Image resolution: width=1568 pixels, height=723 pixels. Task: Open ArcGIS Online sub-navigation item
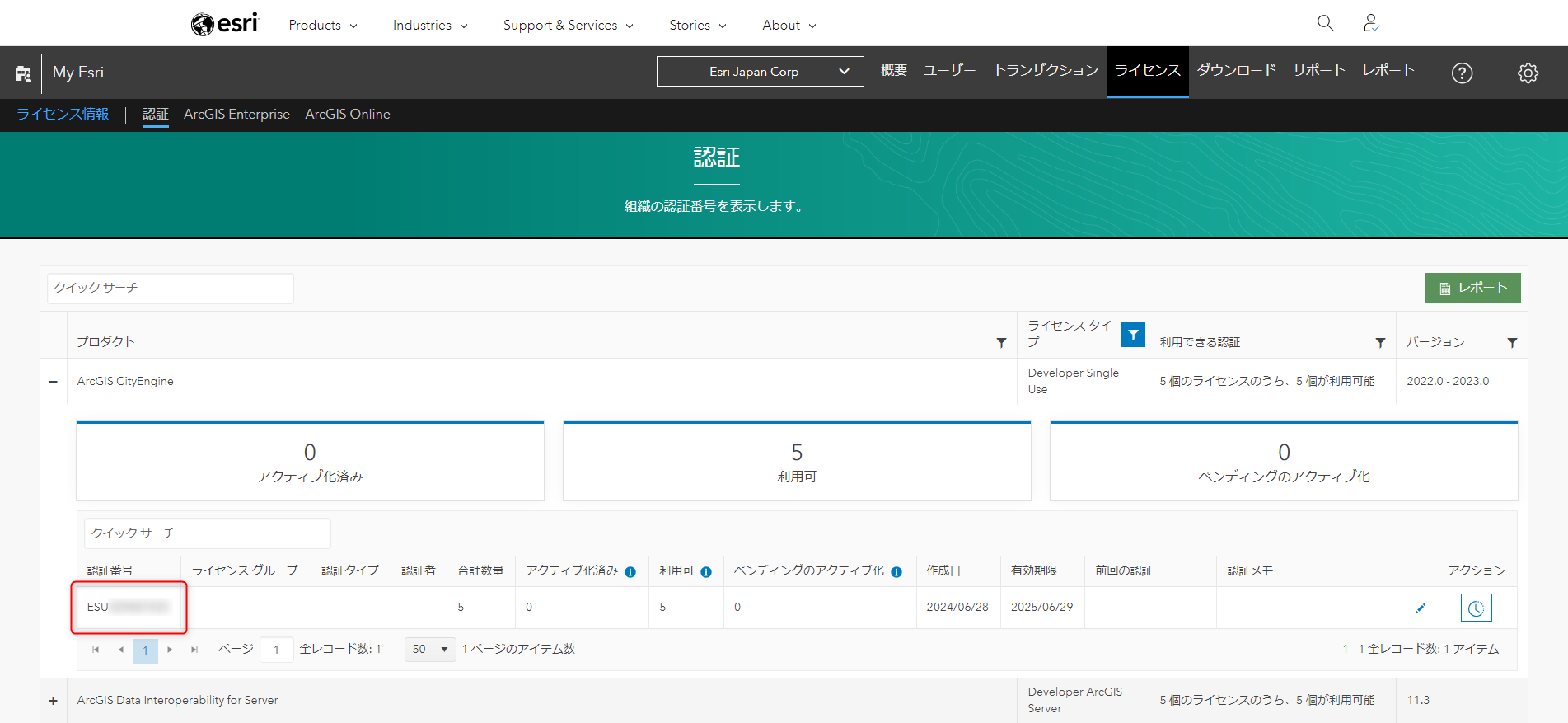tap(348, 114)
